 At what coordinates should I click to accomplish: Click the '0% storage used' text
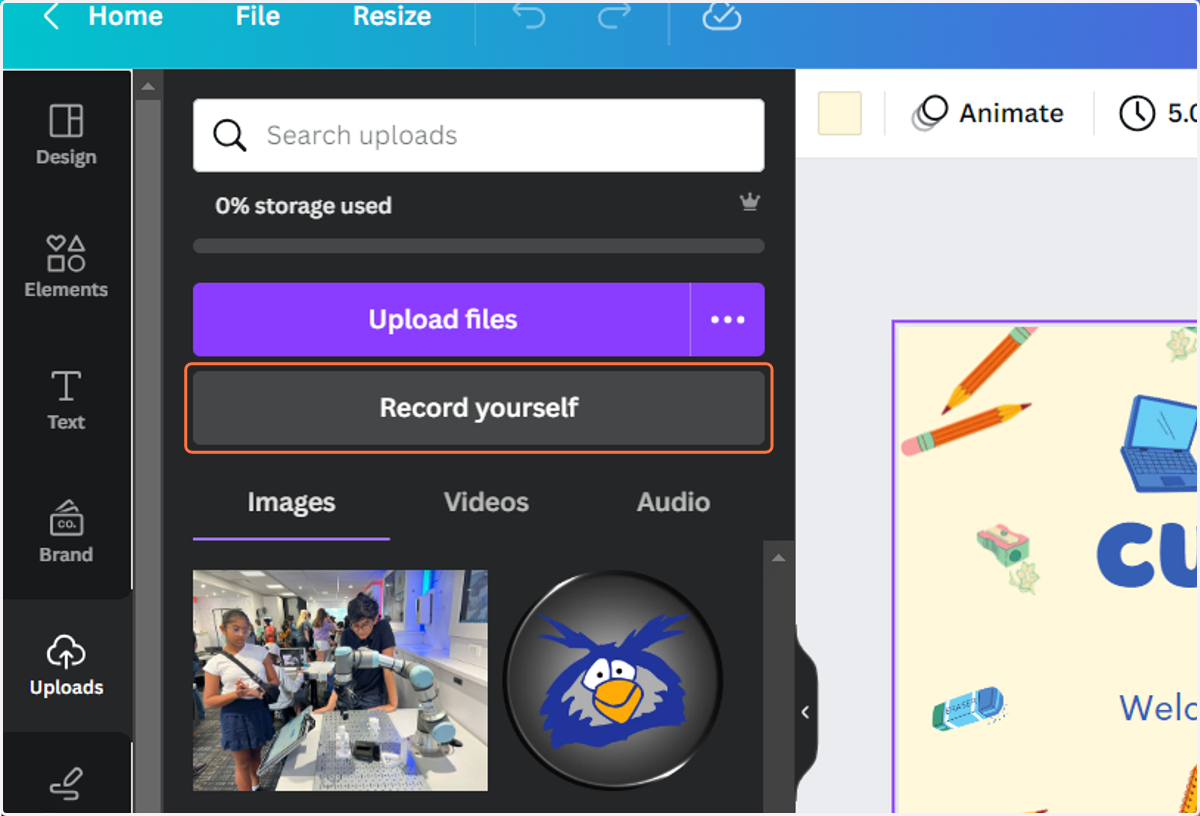pyautogui.click(x=303, y=206)
